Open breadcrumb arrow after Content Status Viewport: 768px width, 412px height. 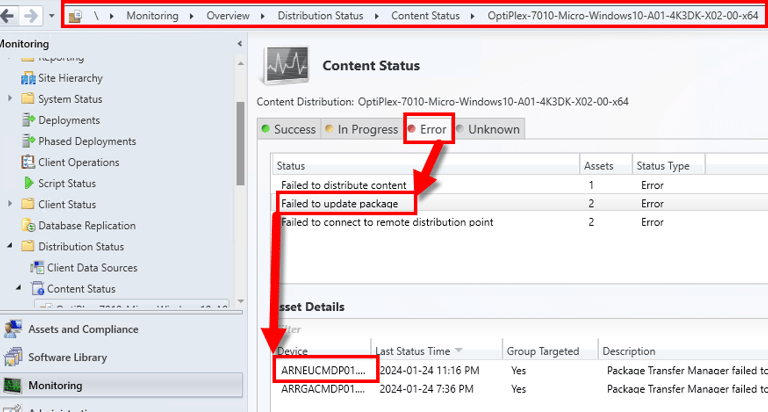pos(473,16)
